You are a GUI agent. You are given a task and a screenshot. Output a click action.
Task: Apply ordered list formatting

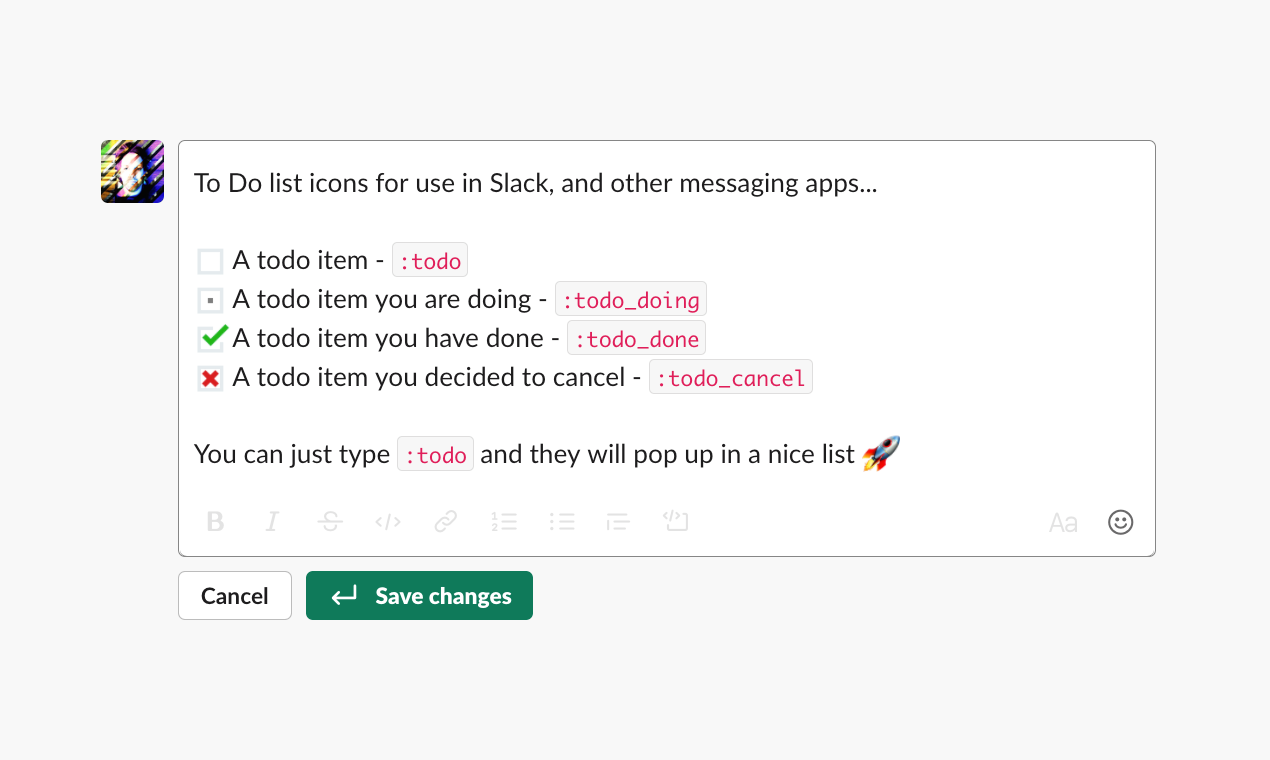[504, 521]
